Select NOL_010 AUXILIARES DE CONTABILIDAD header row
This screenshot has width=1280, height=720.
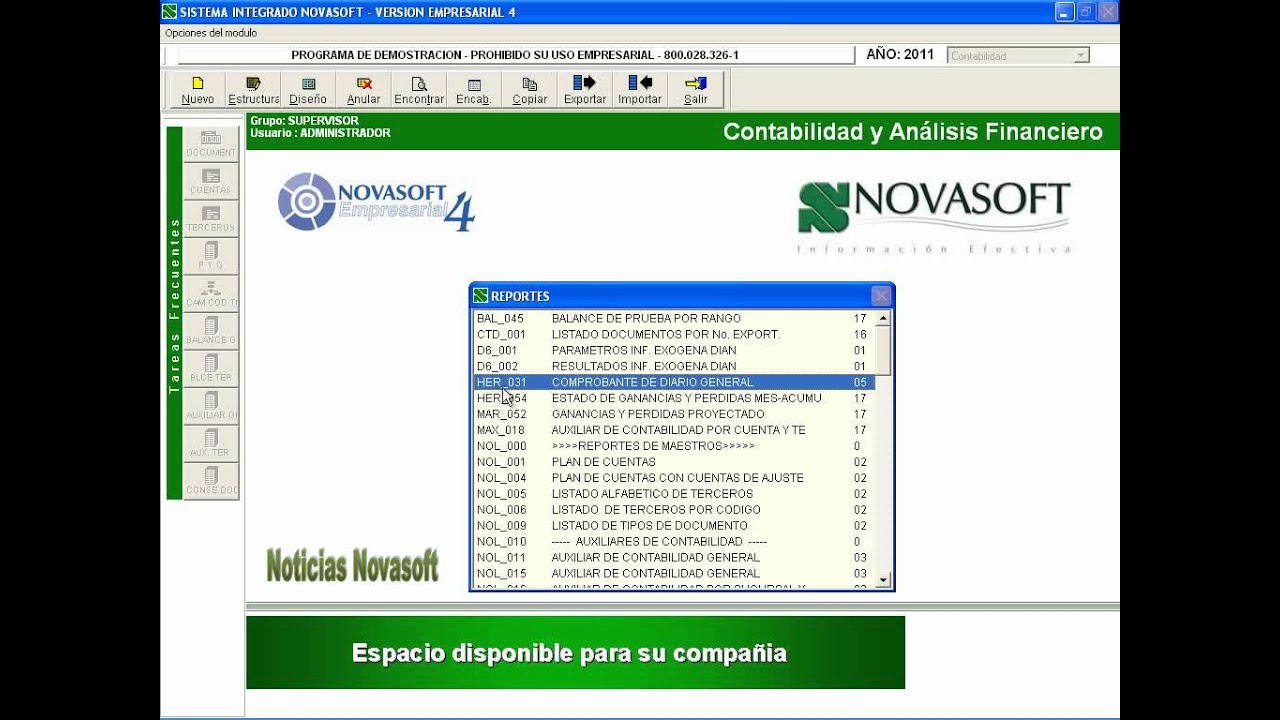tap(674, 542)
